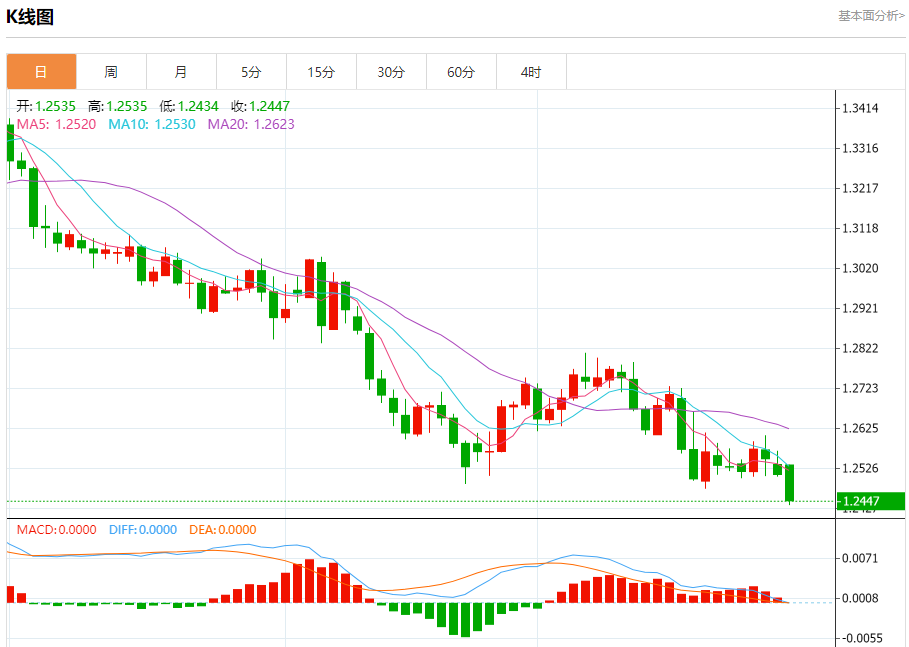This screenshot has width=909, height=647.
Task: Click the 1.2723 price axis label
Action: click(860, 388)
